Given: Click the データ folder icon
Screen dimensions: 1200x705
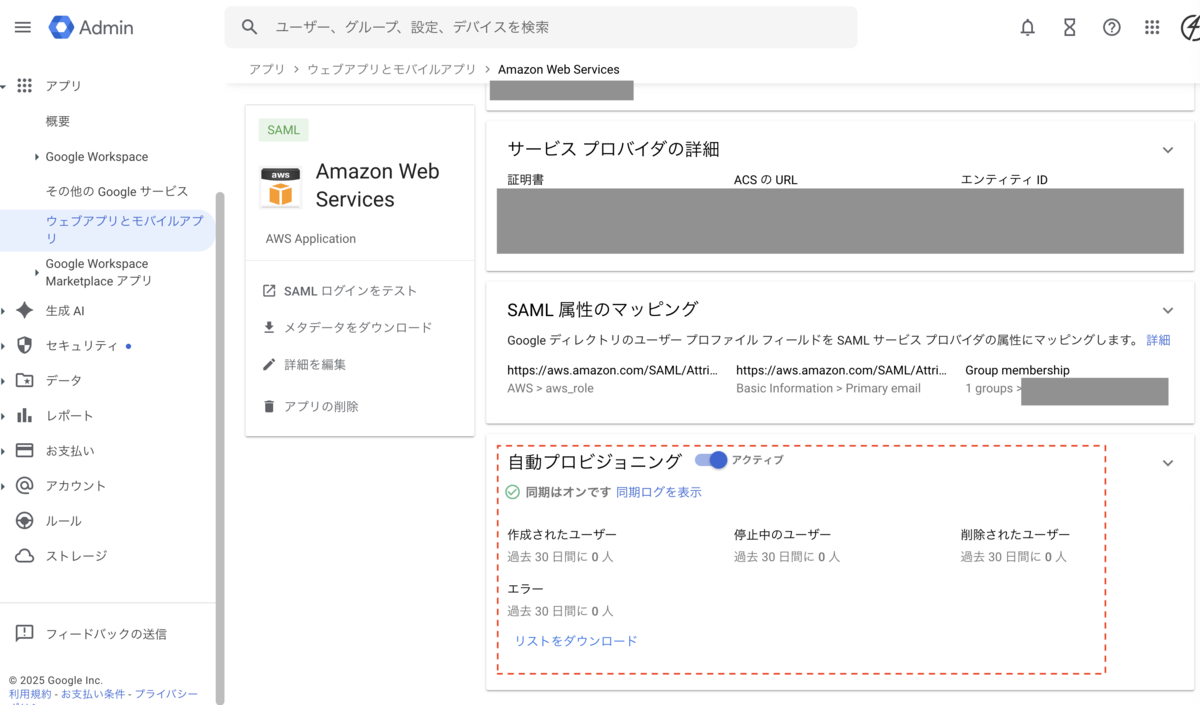Looking at the screenshot, I should 25,380.
